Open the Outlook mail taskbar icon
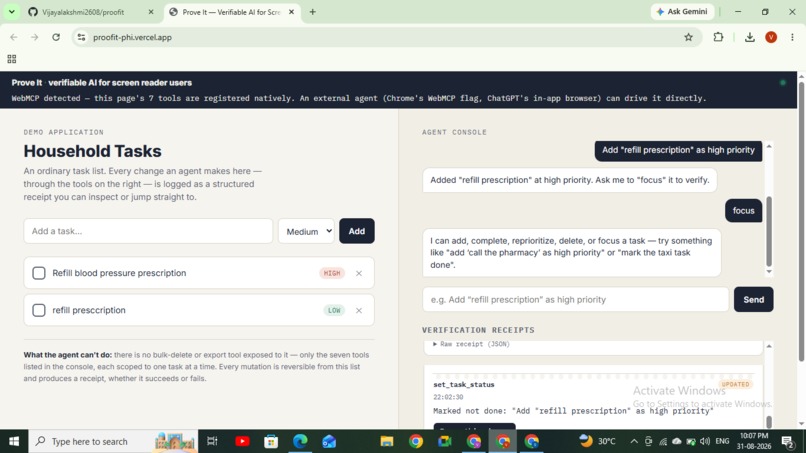This screenshot has height=453, width=806. (x=329, y=441)
